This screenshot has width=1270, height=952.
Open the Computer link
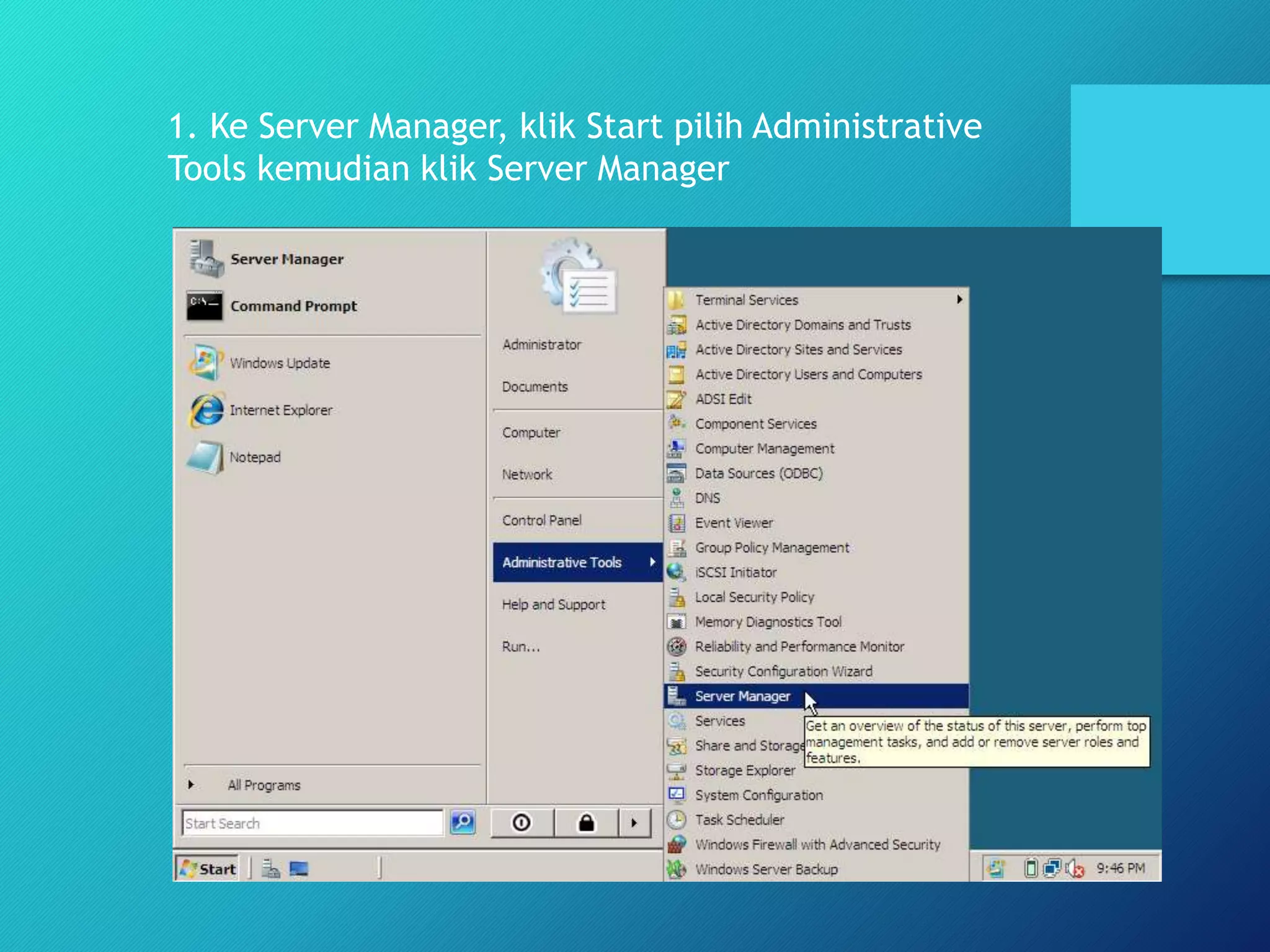(x=531, y=433)
